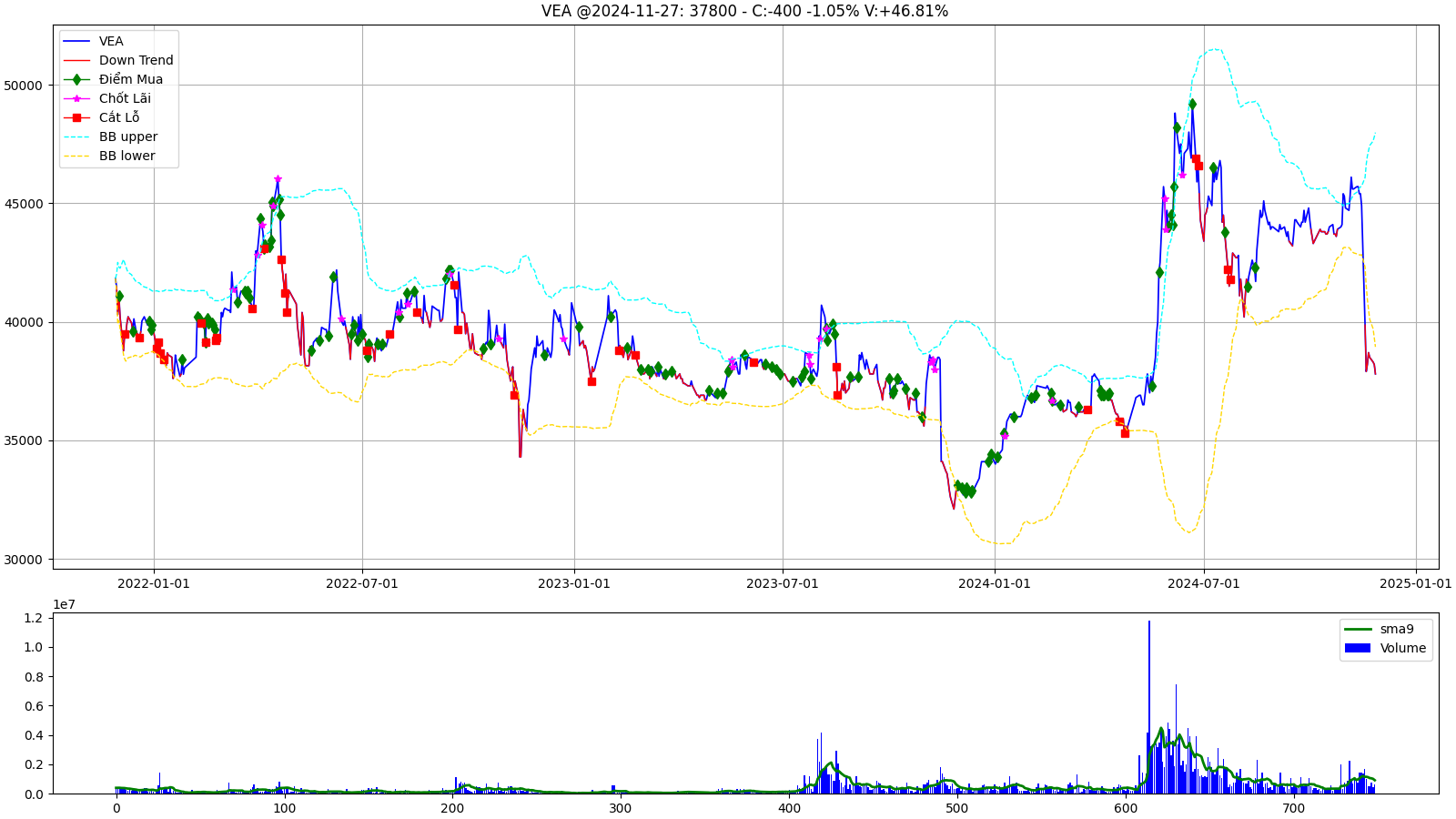Click the 35000 y-axis label

(x=24, y=440)
